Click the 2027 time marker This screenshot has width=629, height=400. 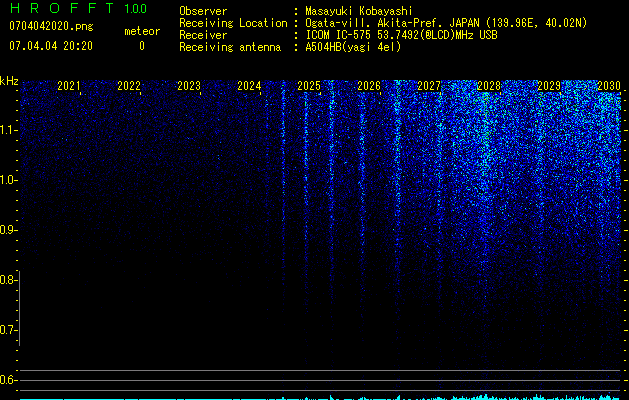(429, 86)
